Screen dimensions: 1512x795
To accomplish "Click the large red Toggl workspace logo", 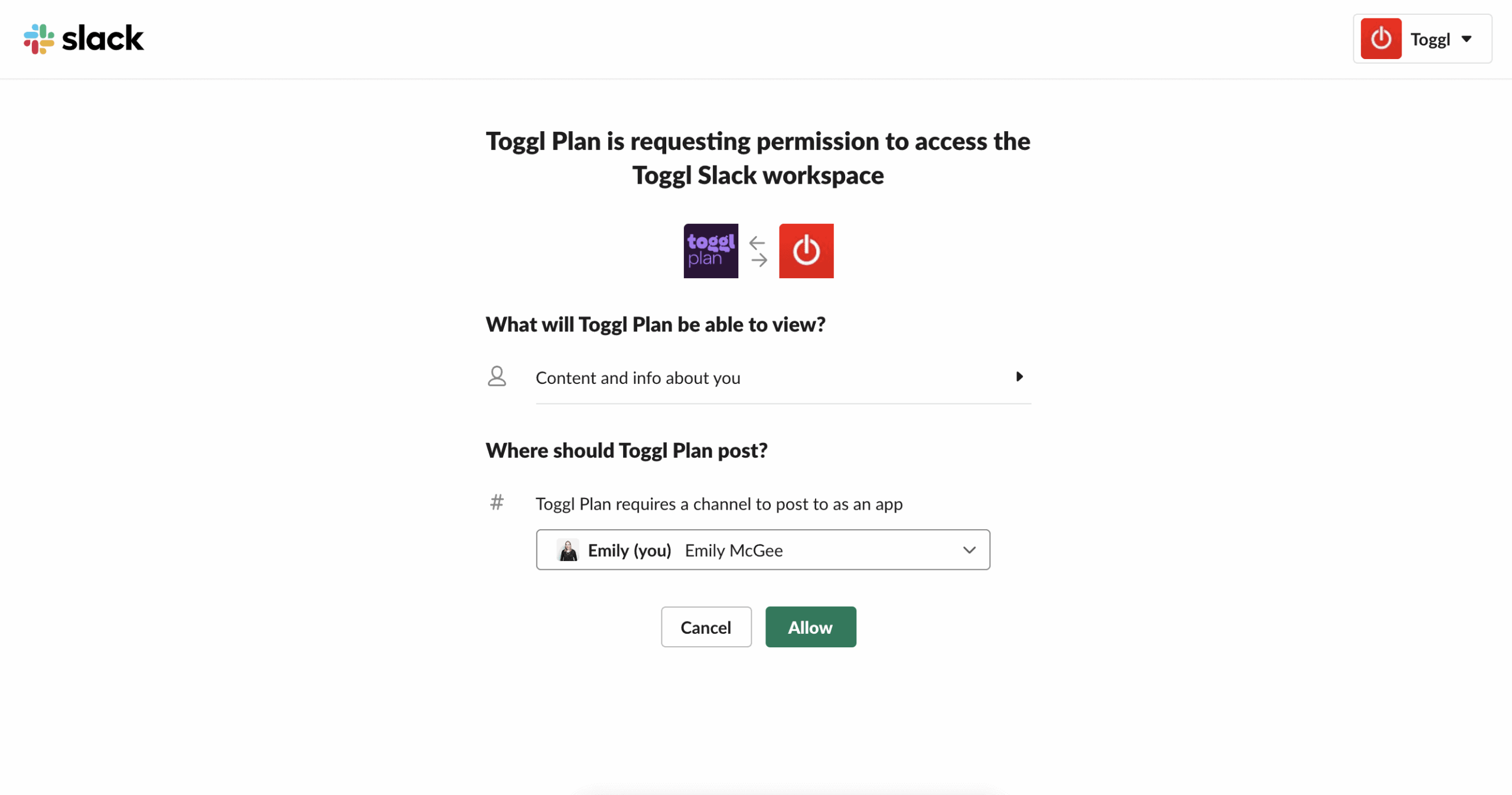I will click(806, 251).
